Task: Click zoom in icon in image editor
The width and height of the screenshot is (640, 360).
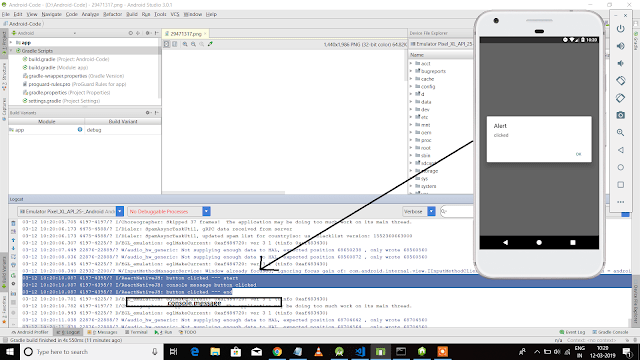Action: (185, 44)
